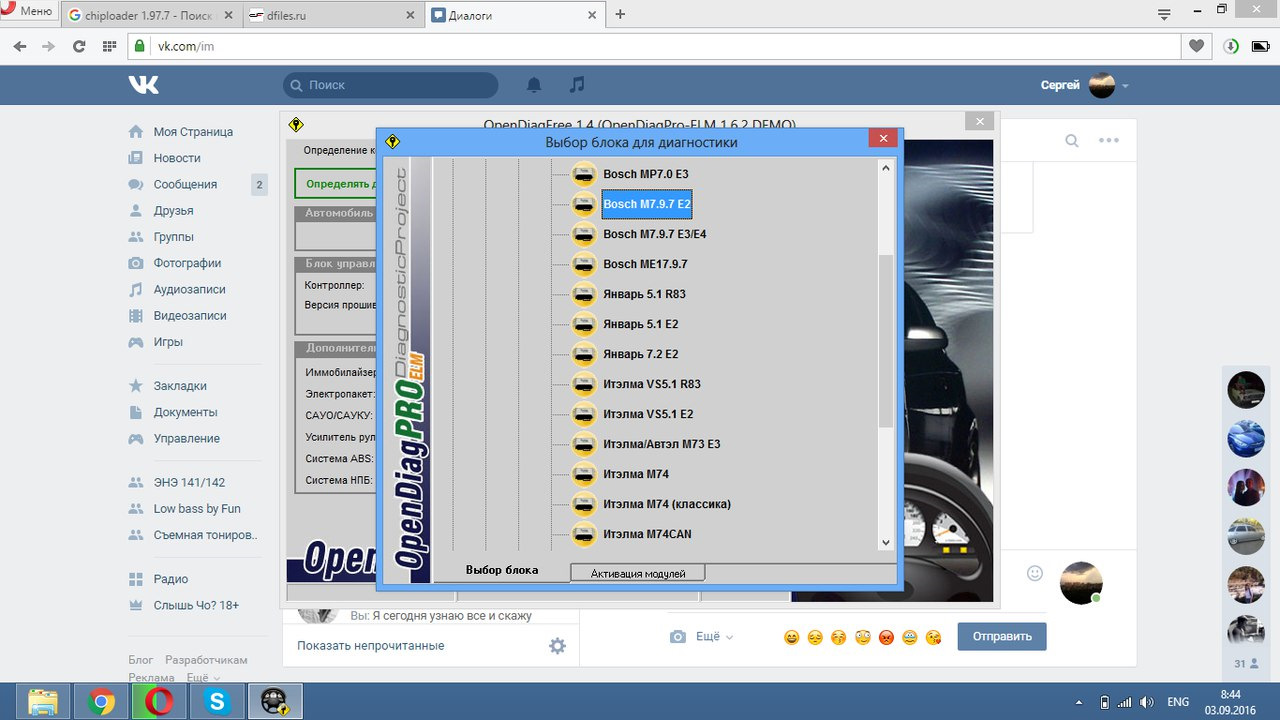Image resolution: width=1280 pixels, height=720 pixels.
Task: Search in conversation magnifier icon
Action: coord(1072,141)
